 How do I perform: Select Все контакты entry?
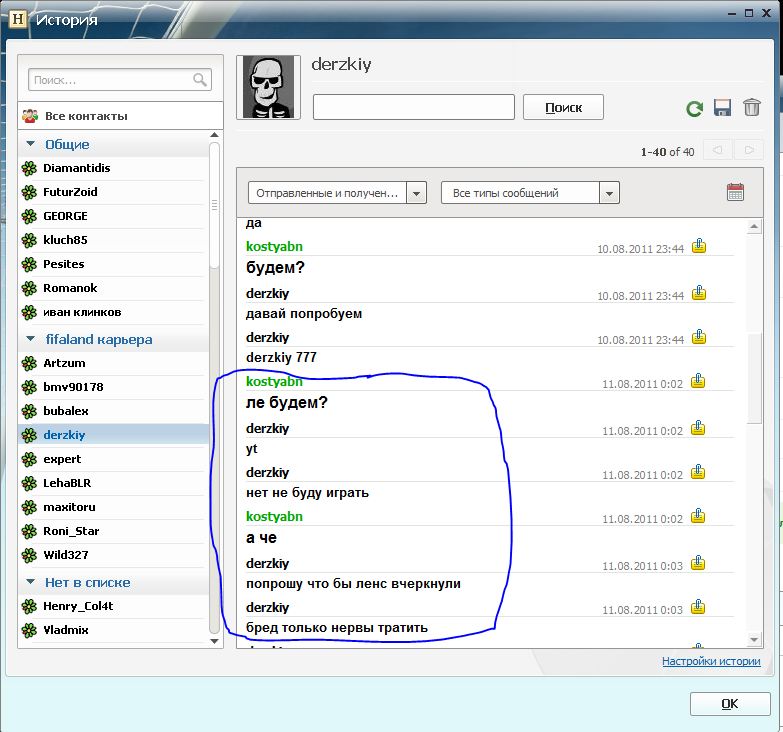click(x=120, y=116)
